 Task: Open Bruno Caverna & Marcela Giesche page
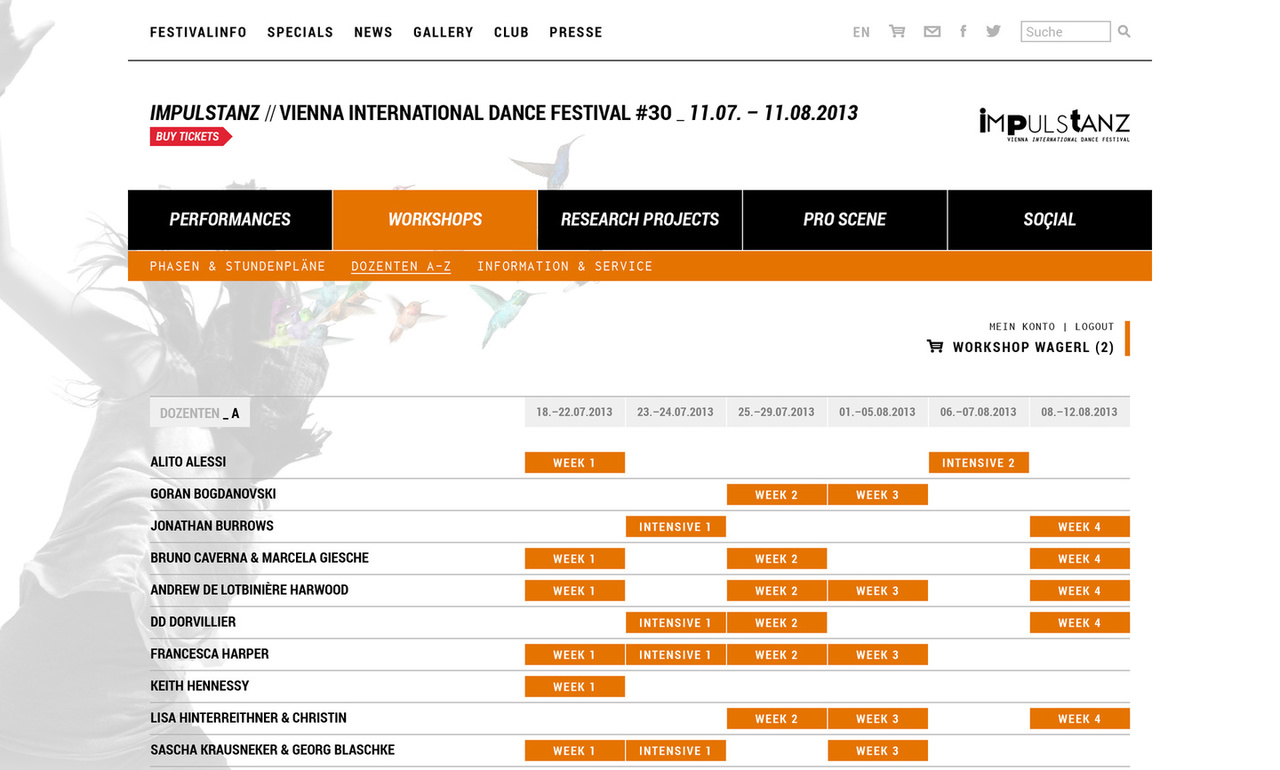click(260, 558)
